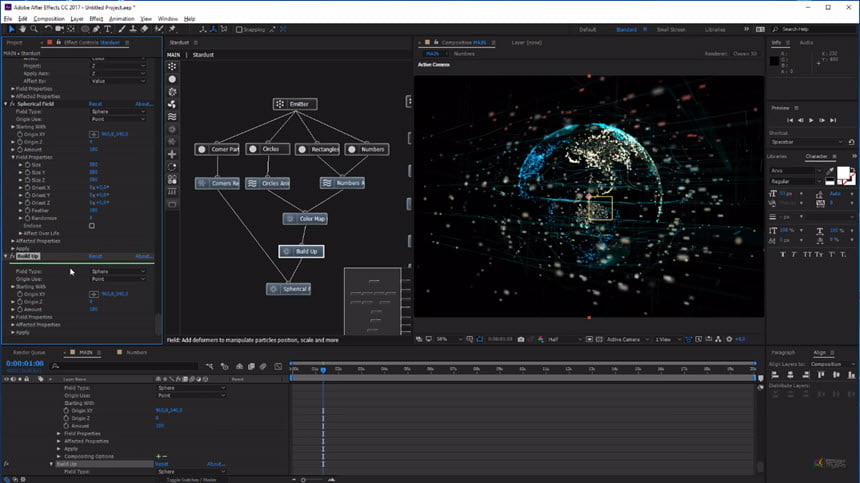Open timeline Field Type Sphere dropdown
The height and width of the screenshot is (483, 860).
[x=191, y=388]
